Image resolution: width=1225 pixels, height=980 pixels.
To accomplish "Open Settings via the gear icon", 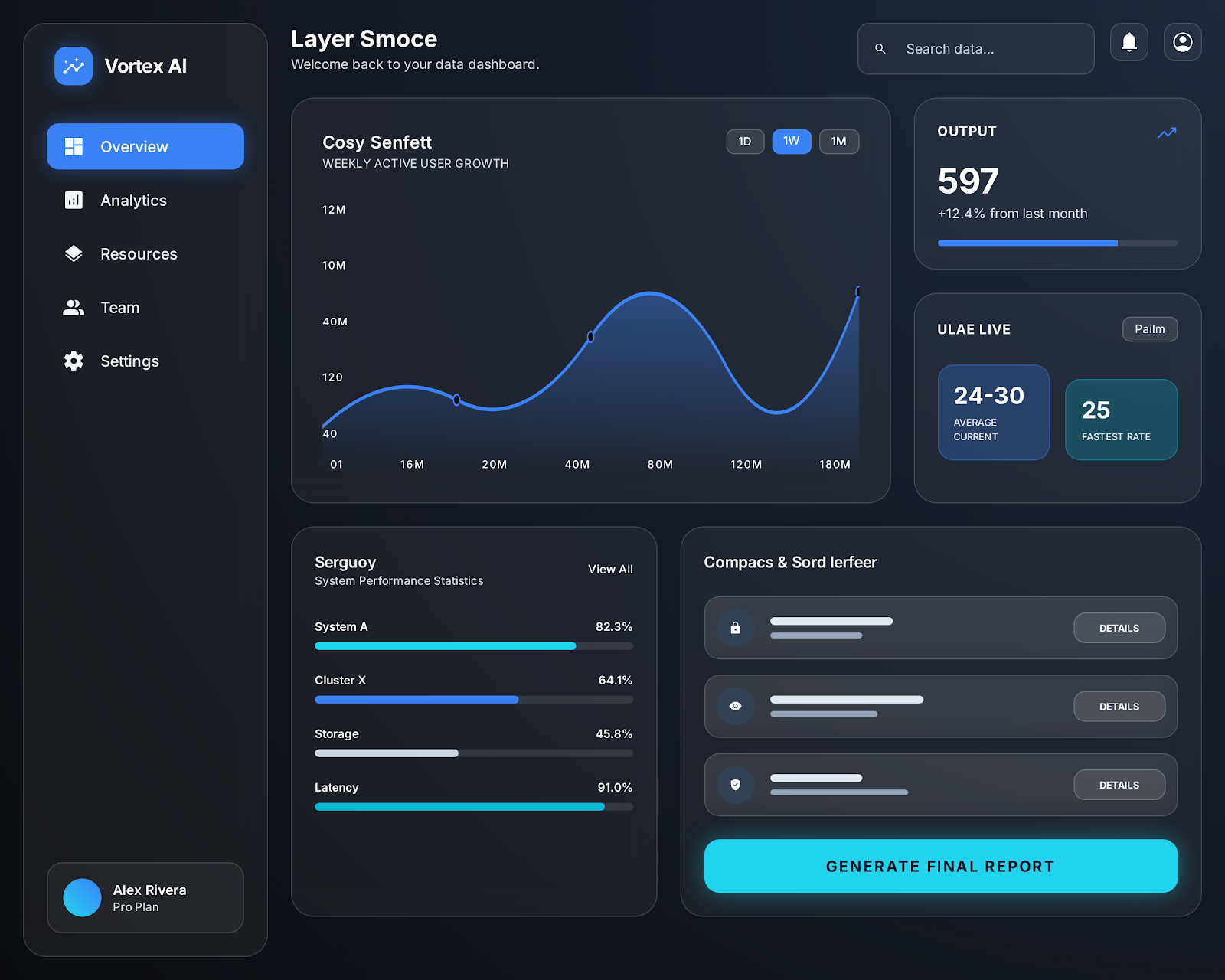I will pyautogui.click(x=73, y=361).
